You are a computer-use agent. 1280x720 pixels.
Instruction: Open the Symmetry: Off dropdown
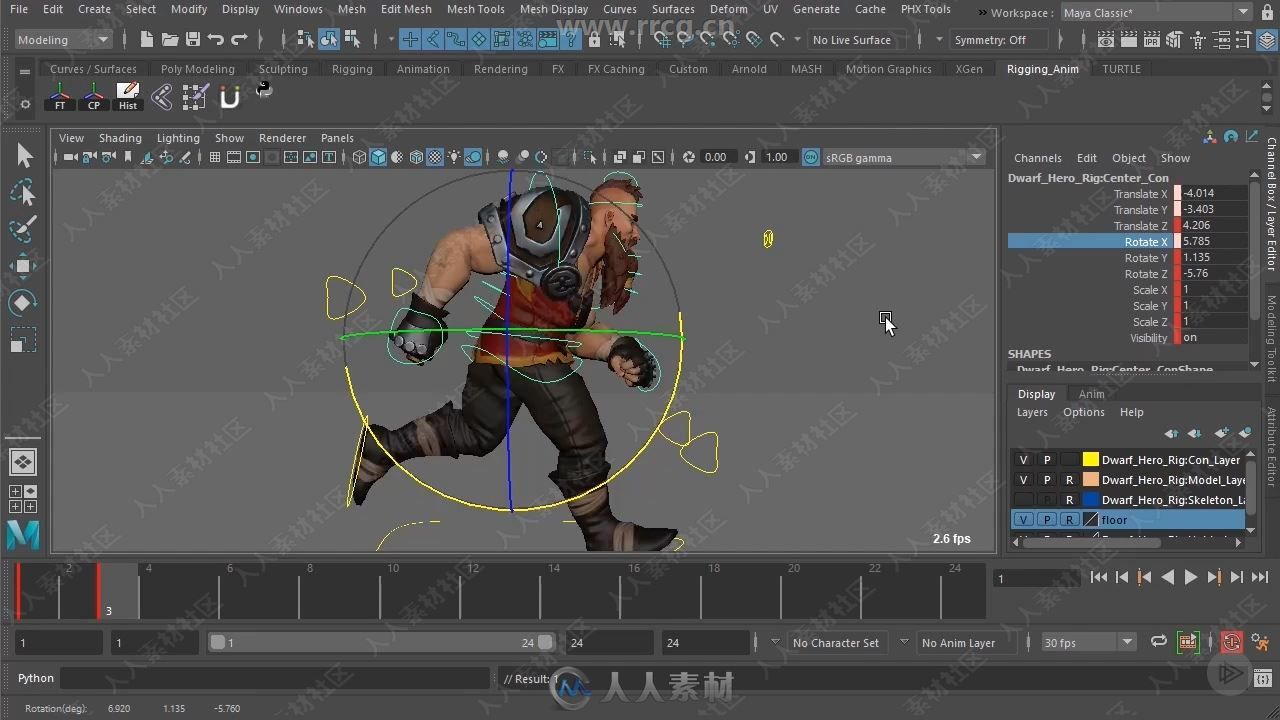pos(998,40)
